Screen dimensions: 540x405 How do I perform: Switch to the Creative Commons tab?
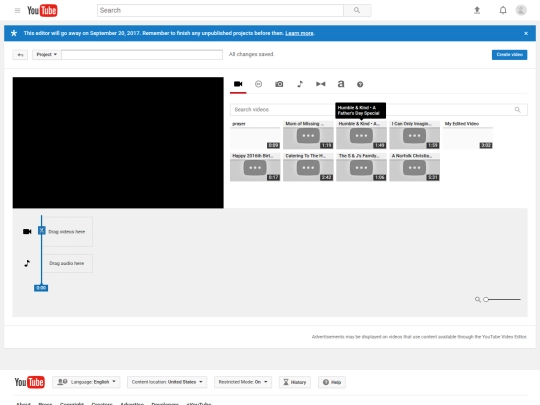click(x=258, y=84)
